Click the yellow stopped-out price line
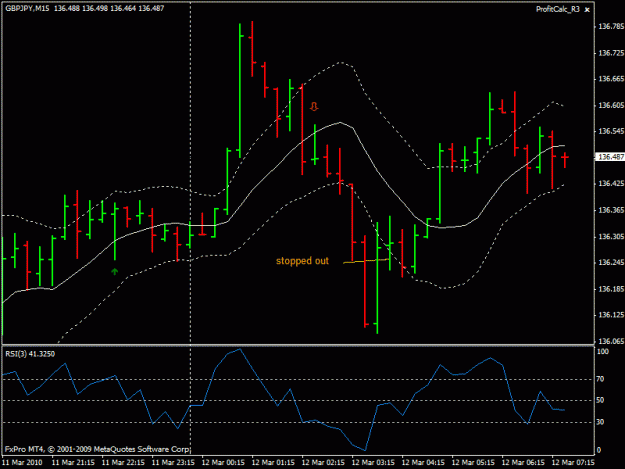This screenshot has height=469, width=625. point(366,261)
